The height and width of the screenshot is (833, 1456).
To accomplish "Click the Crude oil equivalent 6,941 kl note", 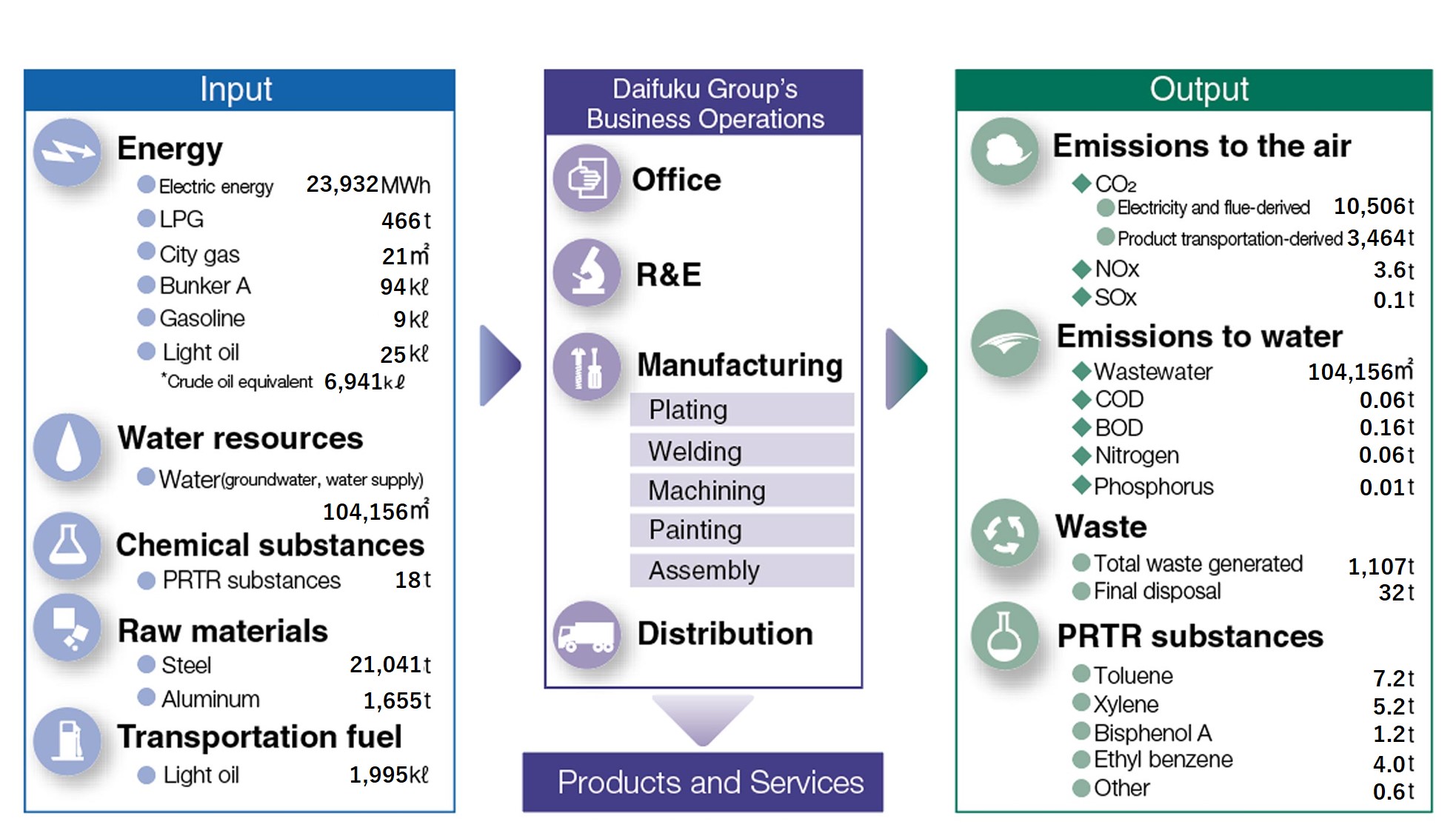I will coord(284,381).
